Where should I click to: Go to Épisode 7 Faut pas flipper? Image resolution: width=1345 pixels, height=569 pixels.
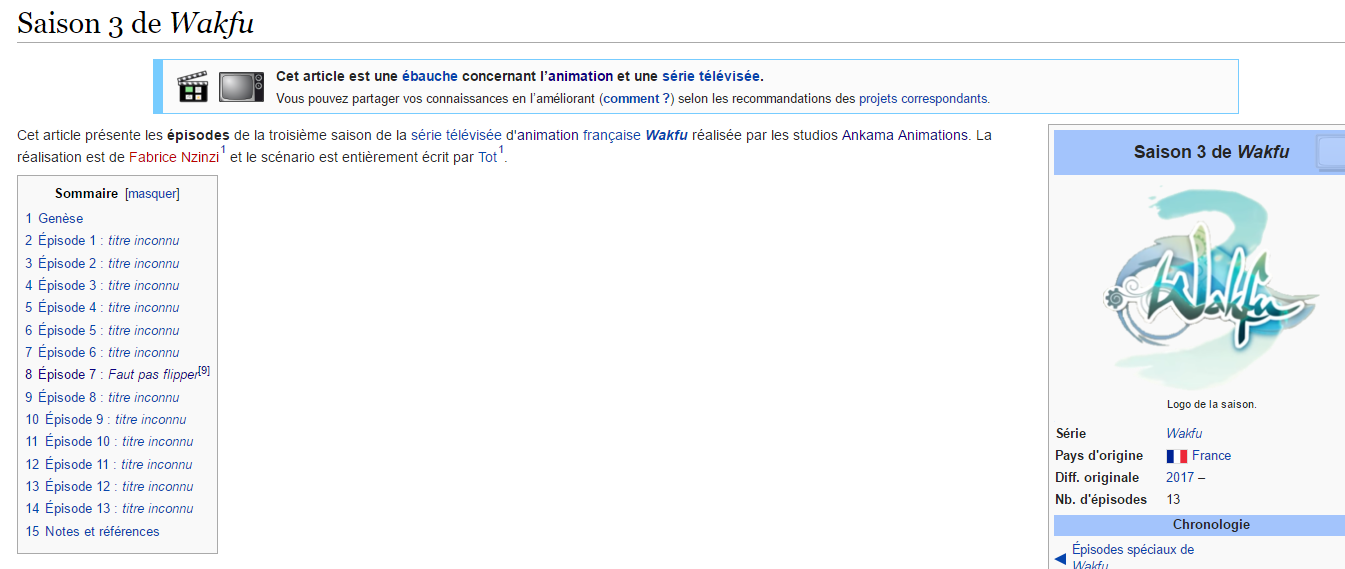pos(117,375)
